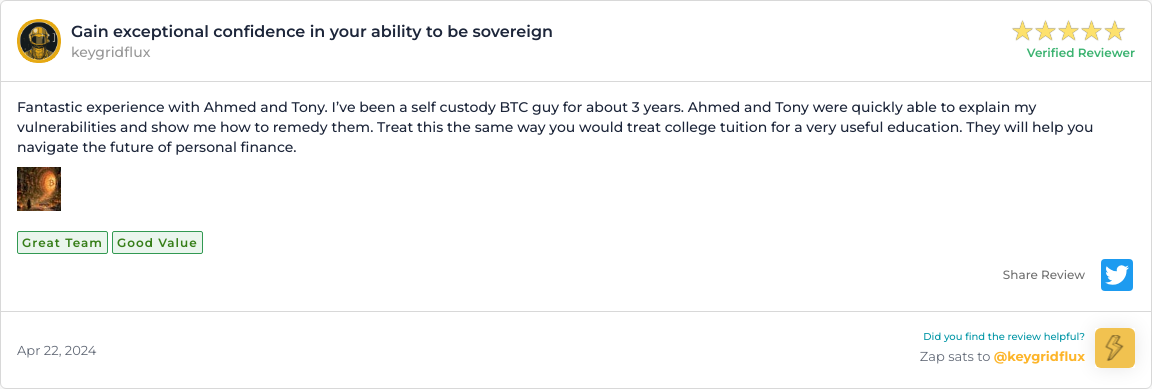The image size is (1152, 389).
Task: Click the third gold rating star
Action: (x=1068, y=31)
